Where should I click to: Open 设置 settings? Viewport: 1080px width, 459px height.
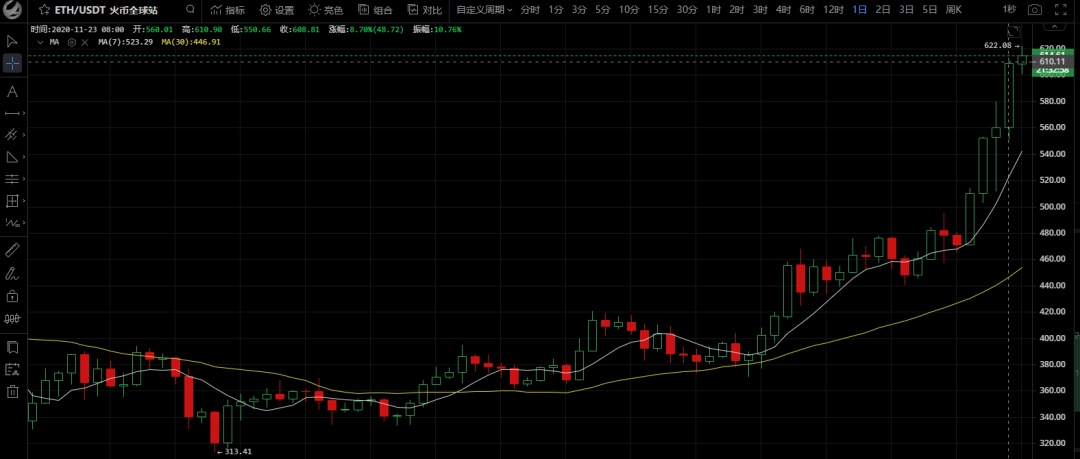[x=276, y=10]
